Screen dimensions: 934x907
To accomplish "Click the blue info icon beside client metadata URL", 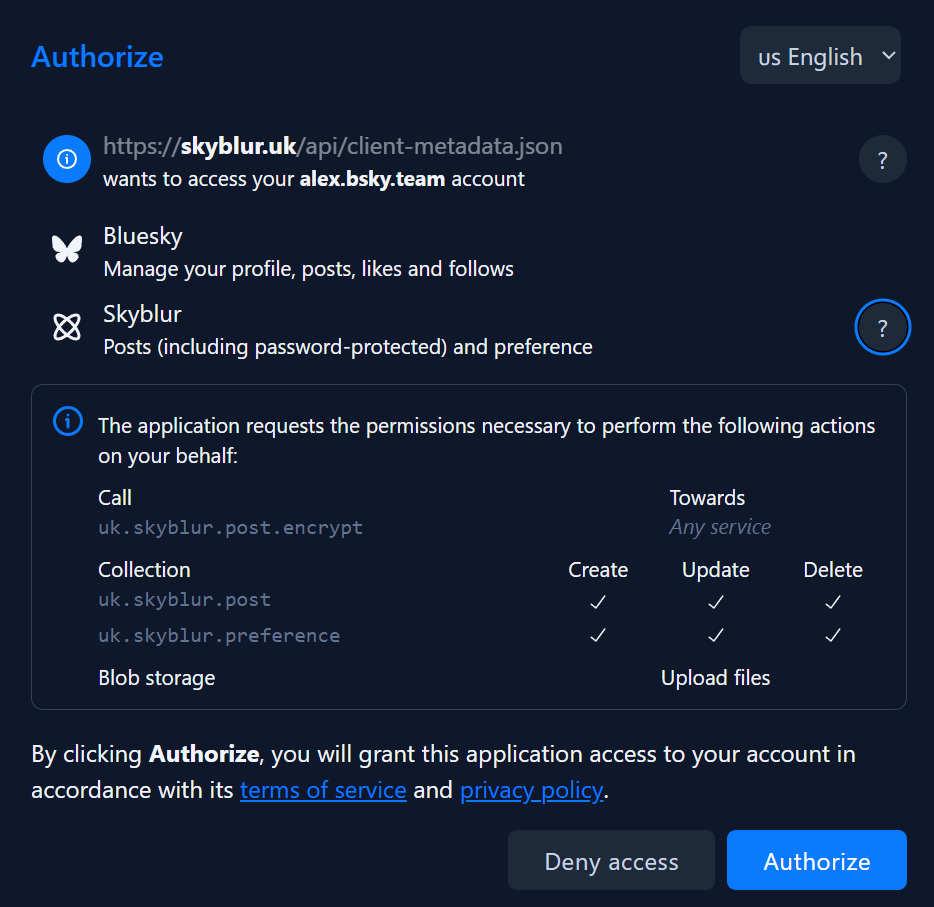I will click(67, 159).
